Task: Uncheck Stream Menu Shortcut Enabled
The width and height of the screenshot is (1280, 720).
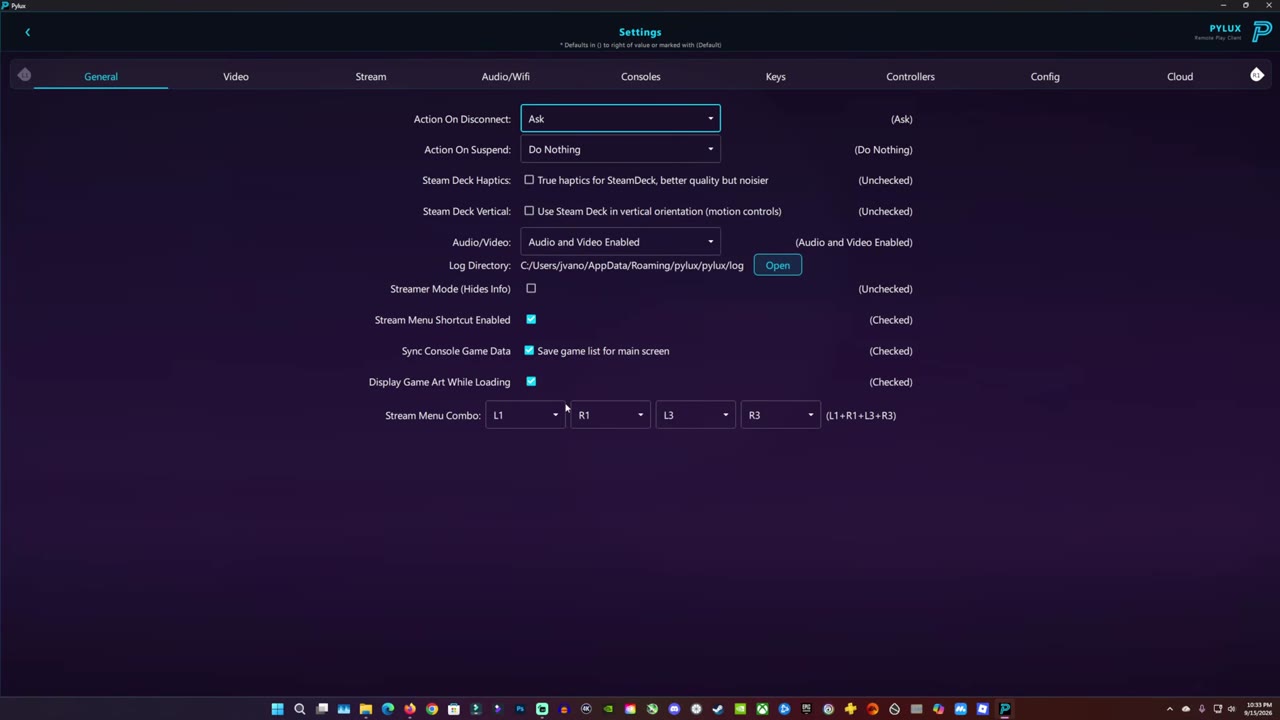Action: [531, 320]
